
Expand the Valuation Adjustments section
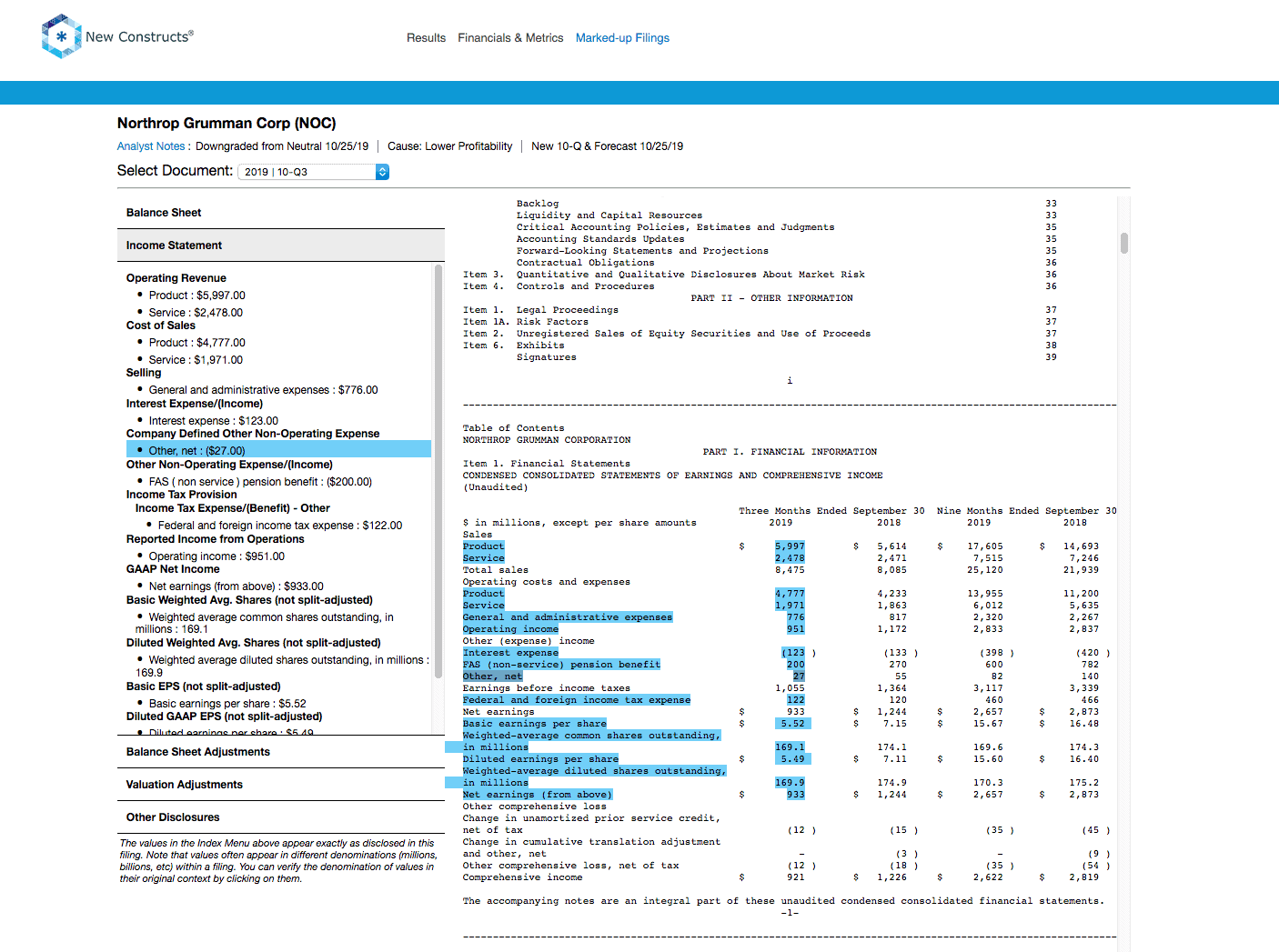[x=281, y=785]
